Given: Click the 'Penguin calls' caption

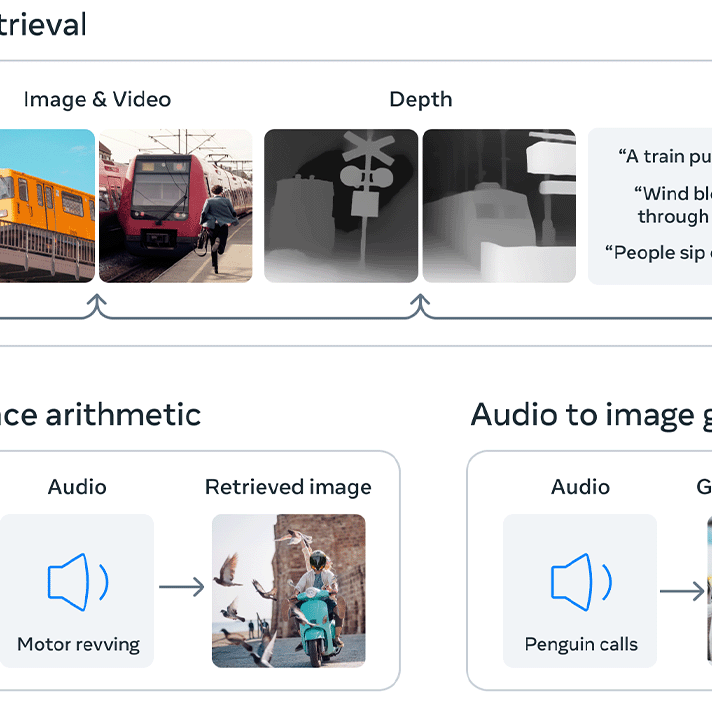Looking at the screenshot, I should coord(581,644).
